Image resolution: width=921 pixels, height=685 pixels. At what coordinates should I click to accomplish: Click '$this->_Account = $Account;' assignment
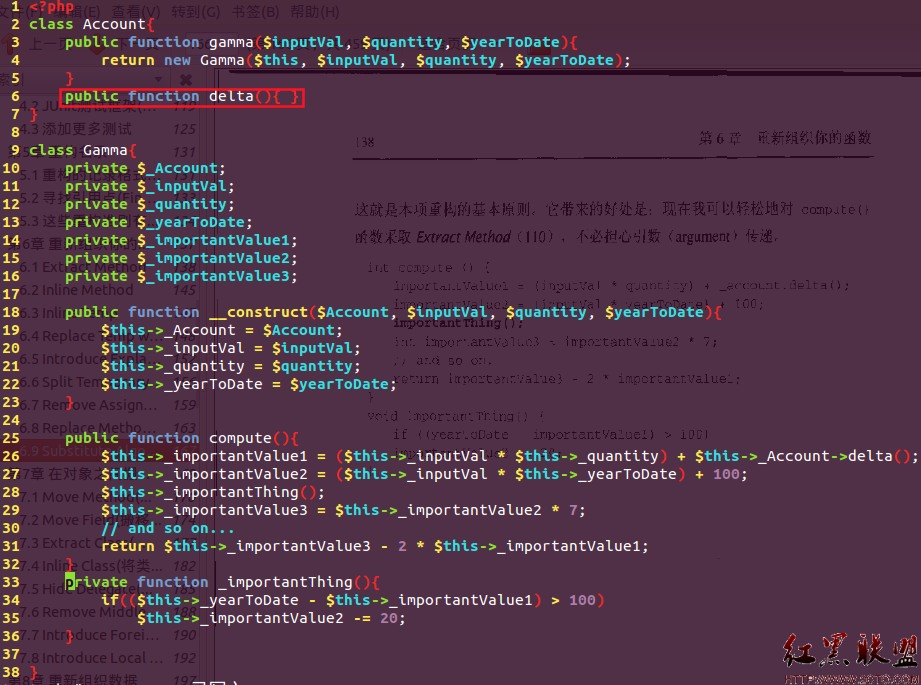[221, 331]
